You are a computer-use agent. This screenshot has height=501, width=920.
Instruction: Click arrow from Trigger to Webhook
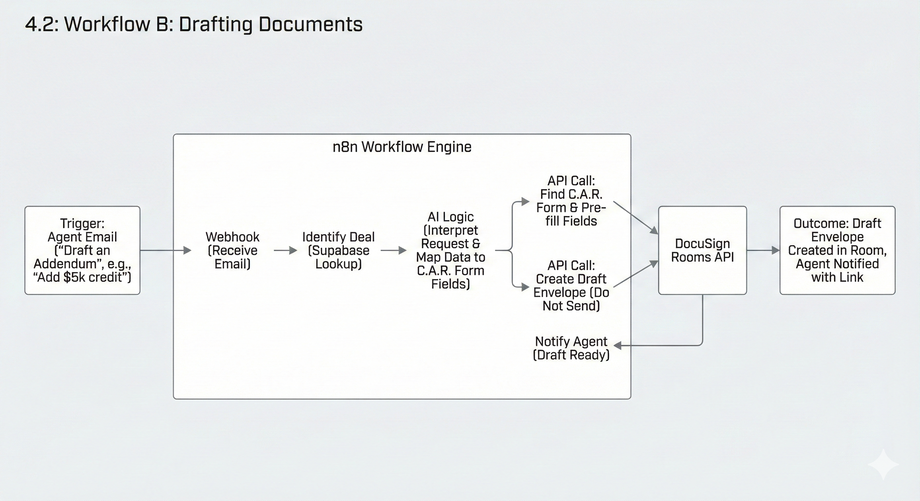[166, 250]
